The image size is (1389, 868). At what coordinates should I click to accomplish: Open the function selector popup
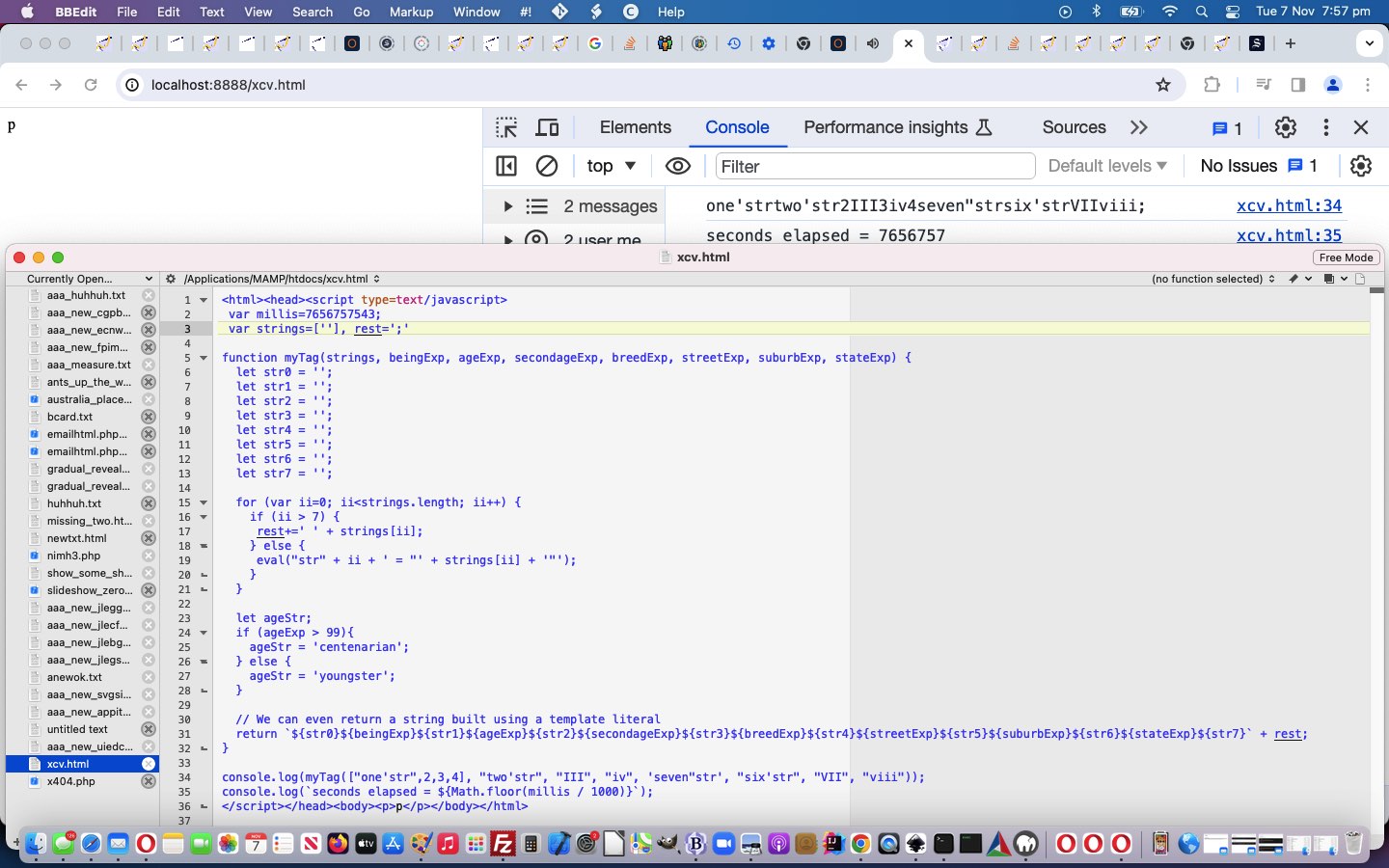click(x=1213, y=279)
